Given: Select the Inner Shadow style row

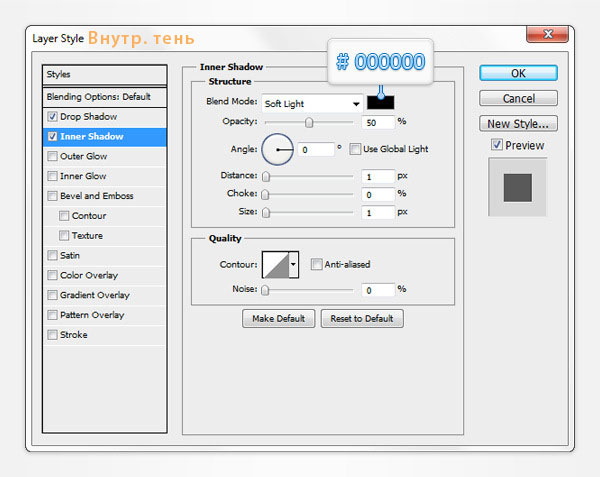Looking at the screenshot, I should pyautogui.click(x=104, y=137).
